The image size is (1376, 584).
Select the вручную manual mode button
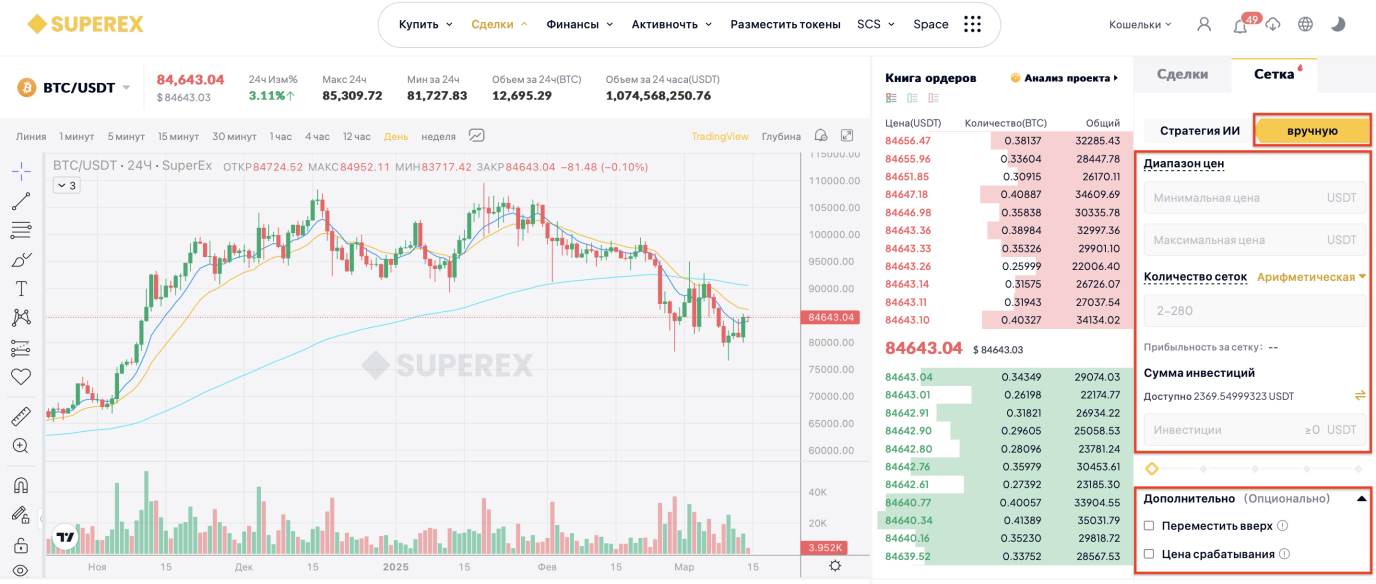pyautogui.click(x=1312, y=130)
